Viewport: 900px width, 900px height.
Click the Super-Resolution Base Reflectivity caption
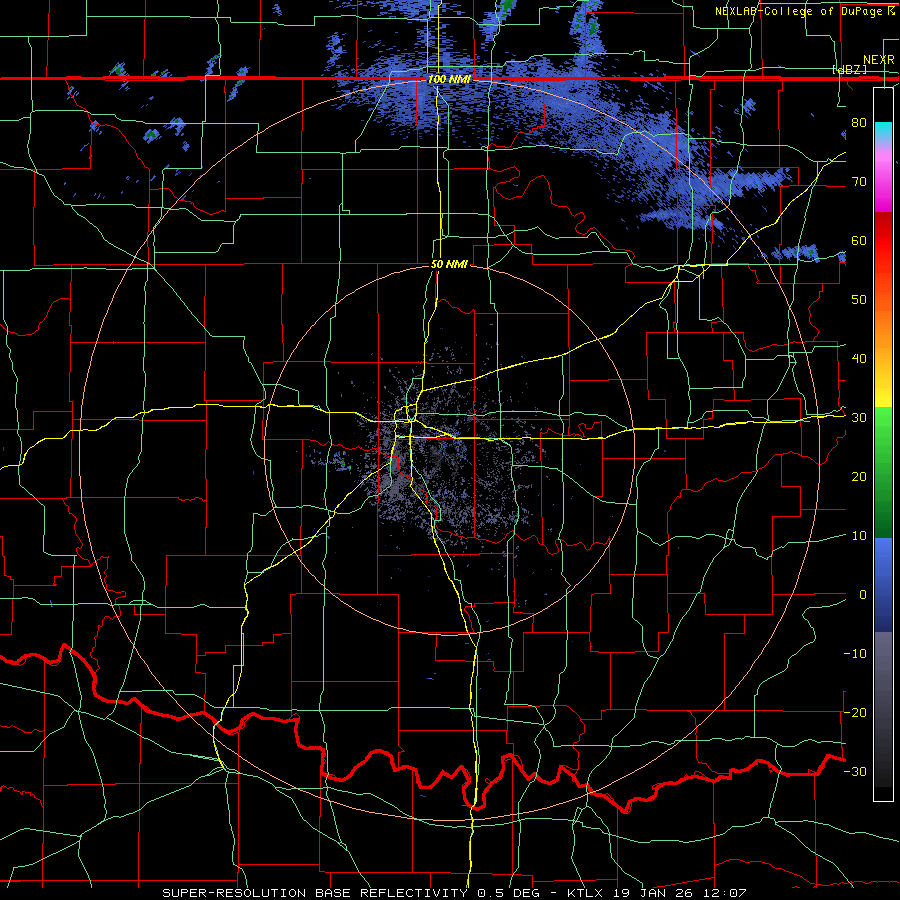point(455,893)
